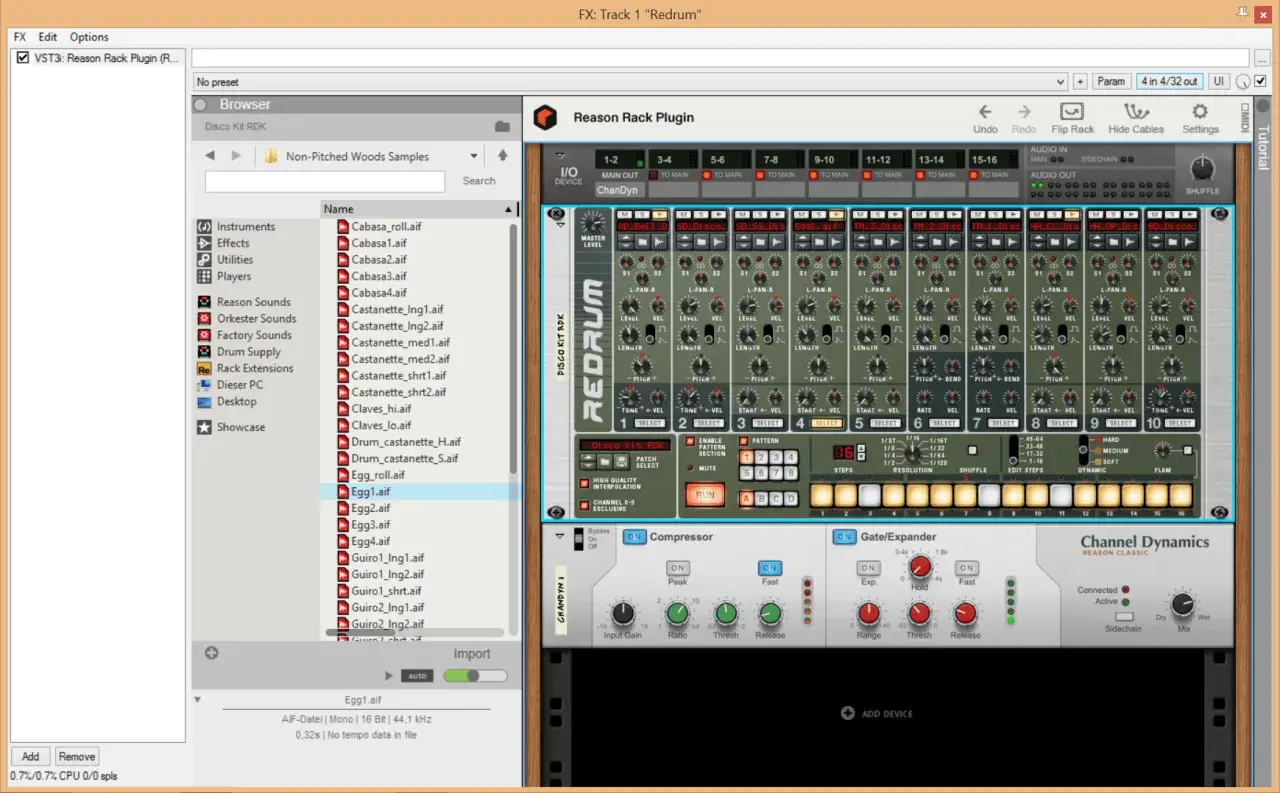Open the Tutorial side tab

click(x=1262, y=148)
